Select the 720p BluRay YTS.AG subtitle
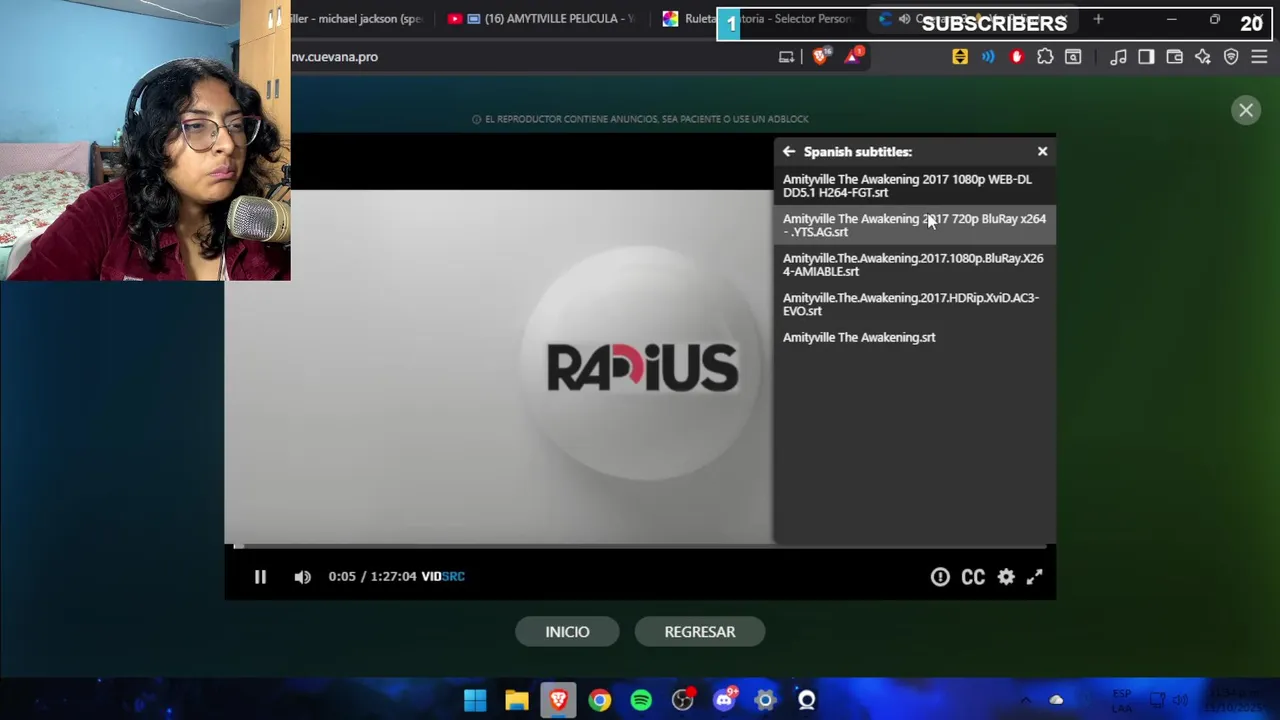The image size is (1280, 720). [914, 225]
